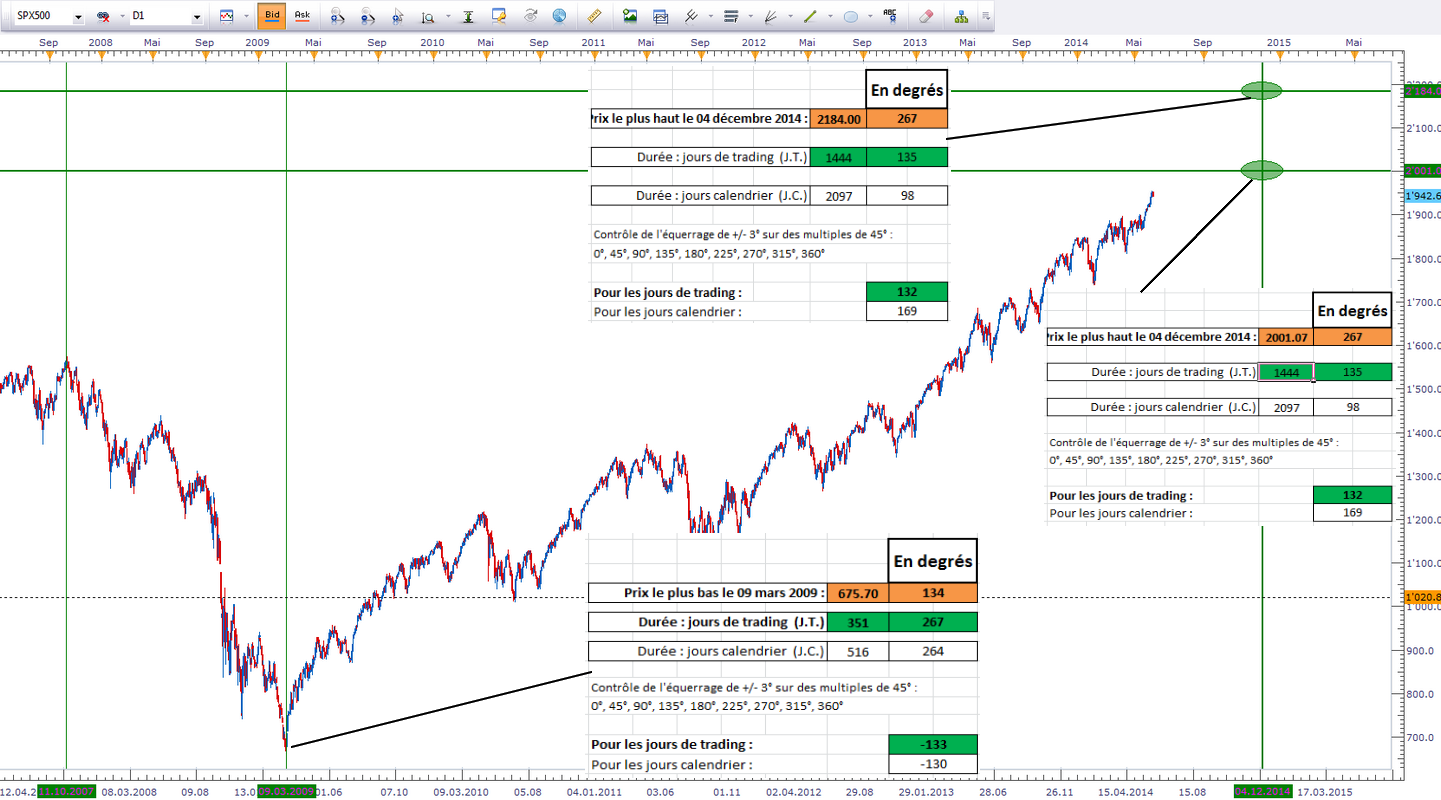Select the green trend line tool
Image resolution: width=1441 pixels, height=800 pixels.
click(810, 17)
